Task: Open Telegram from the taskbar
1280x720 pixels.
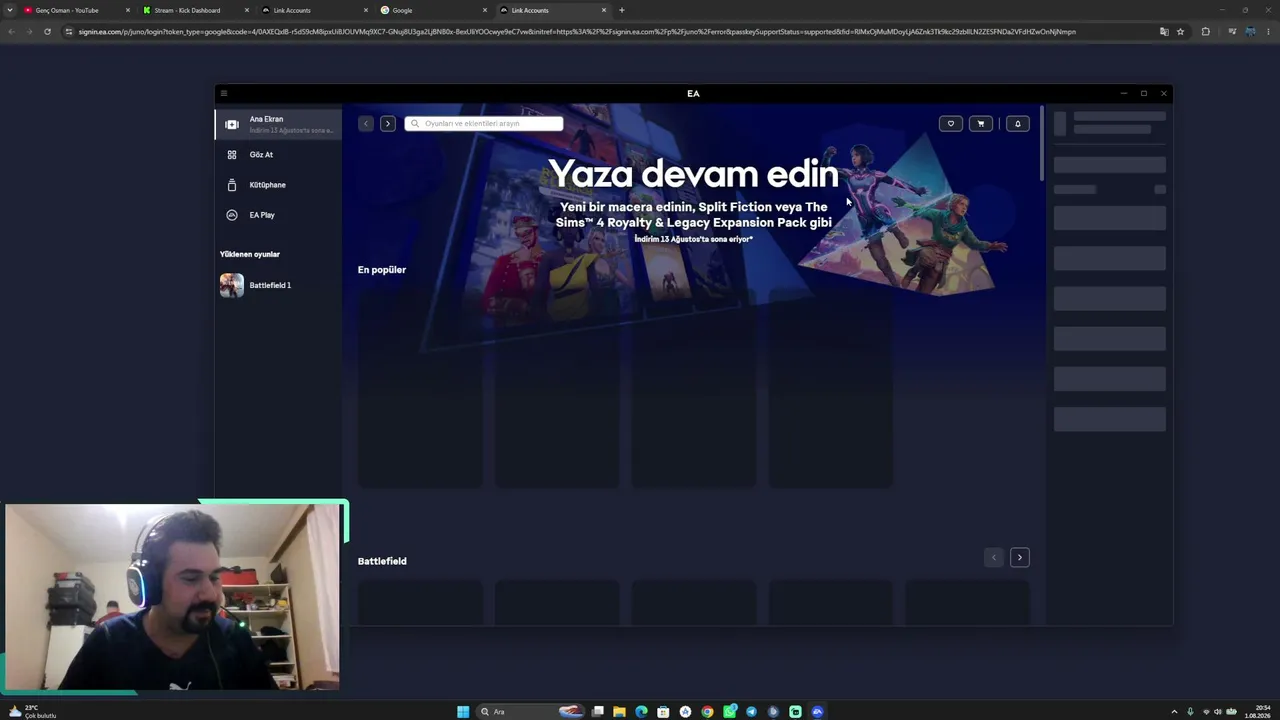Action: pos(751,712)
